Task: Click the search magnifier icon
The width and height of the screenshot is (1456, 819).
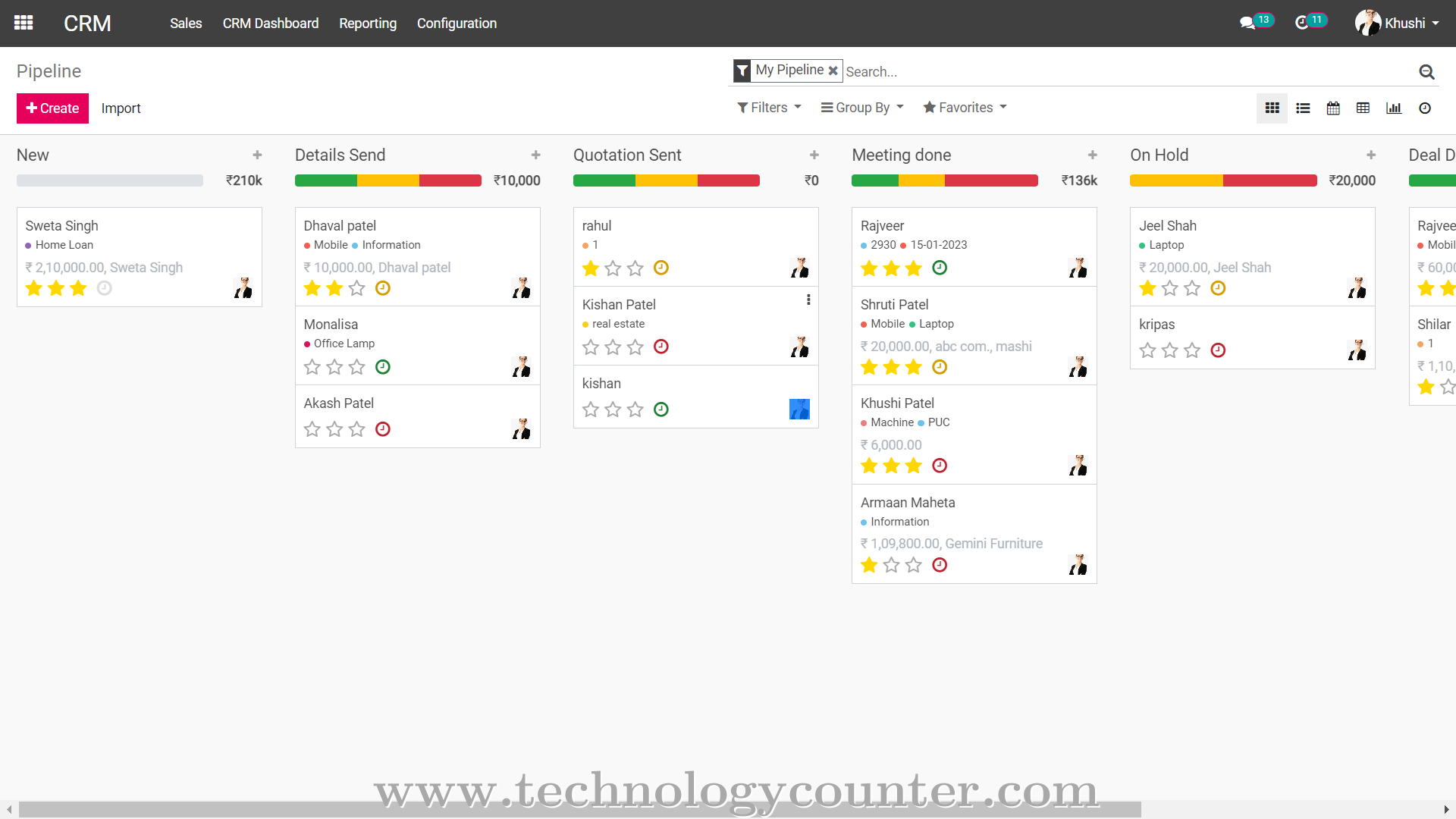Action: tap(1426, 72)
